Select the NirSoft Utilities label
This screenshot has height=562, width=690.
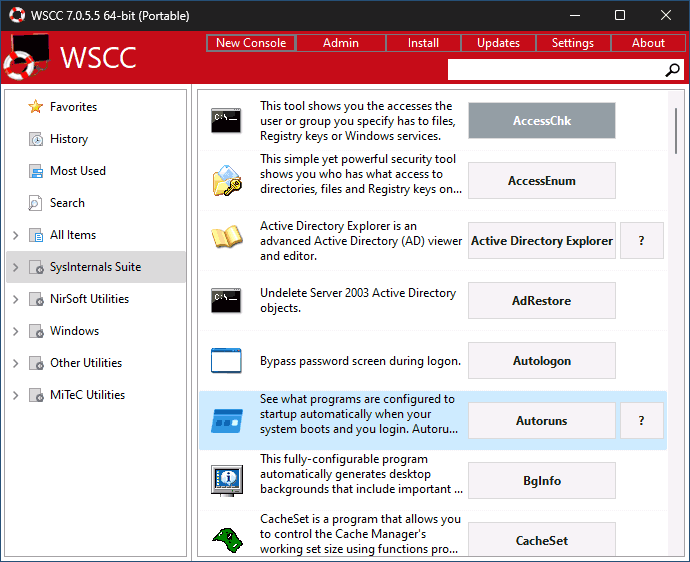click(89, 299)
